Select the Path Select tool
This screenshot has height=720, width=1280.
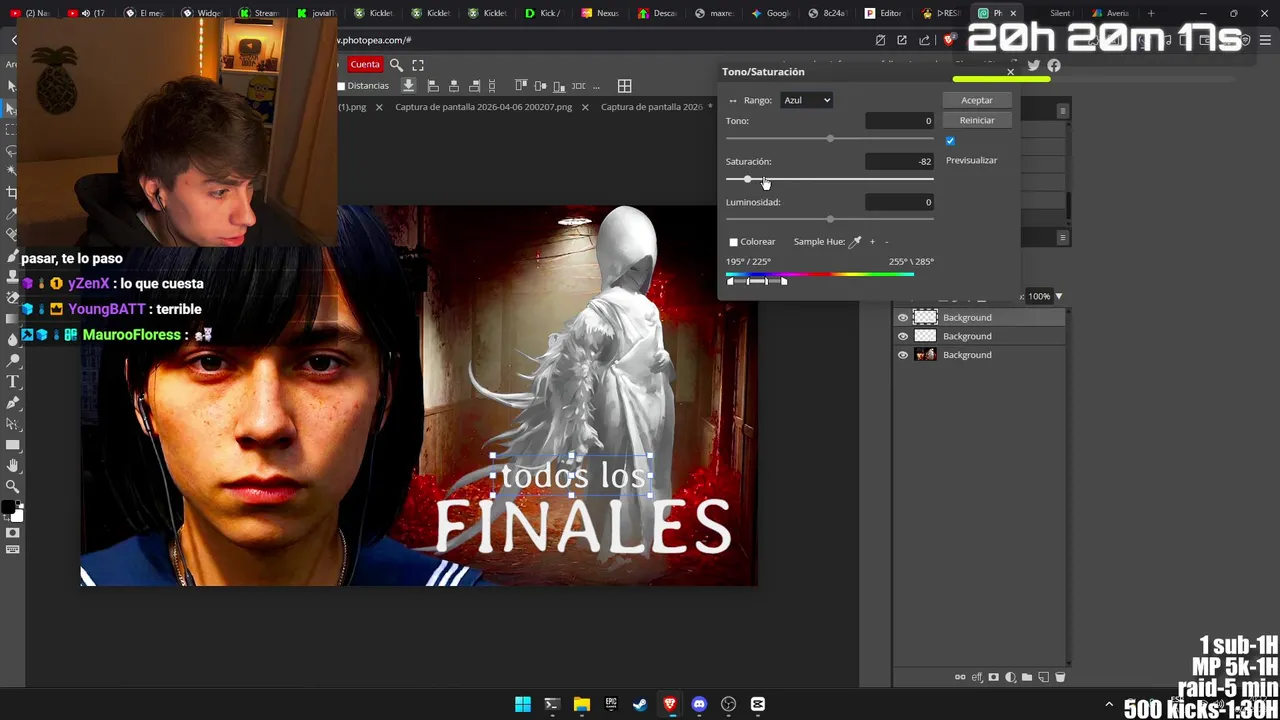point(12,424)
